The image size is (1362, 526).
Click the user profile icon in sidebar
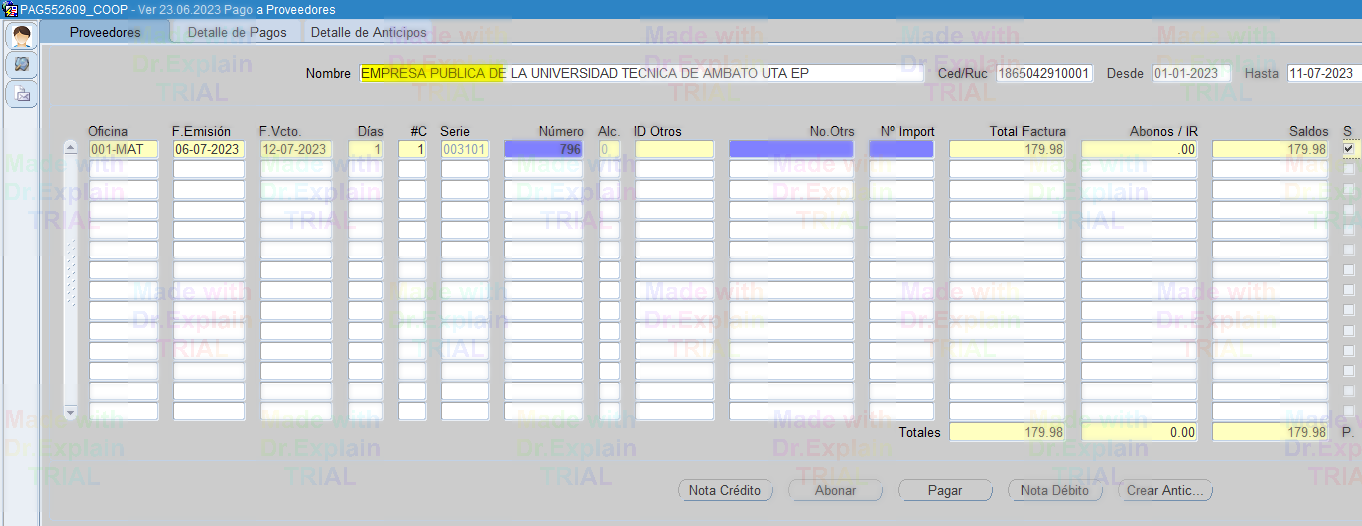[21, 37]
